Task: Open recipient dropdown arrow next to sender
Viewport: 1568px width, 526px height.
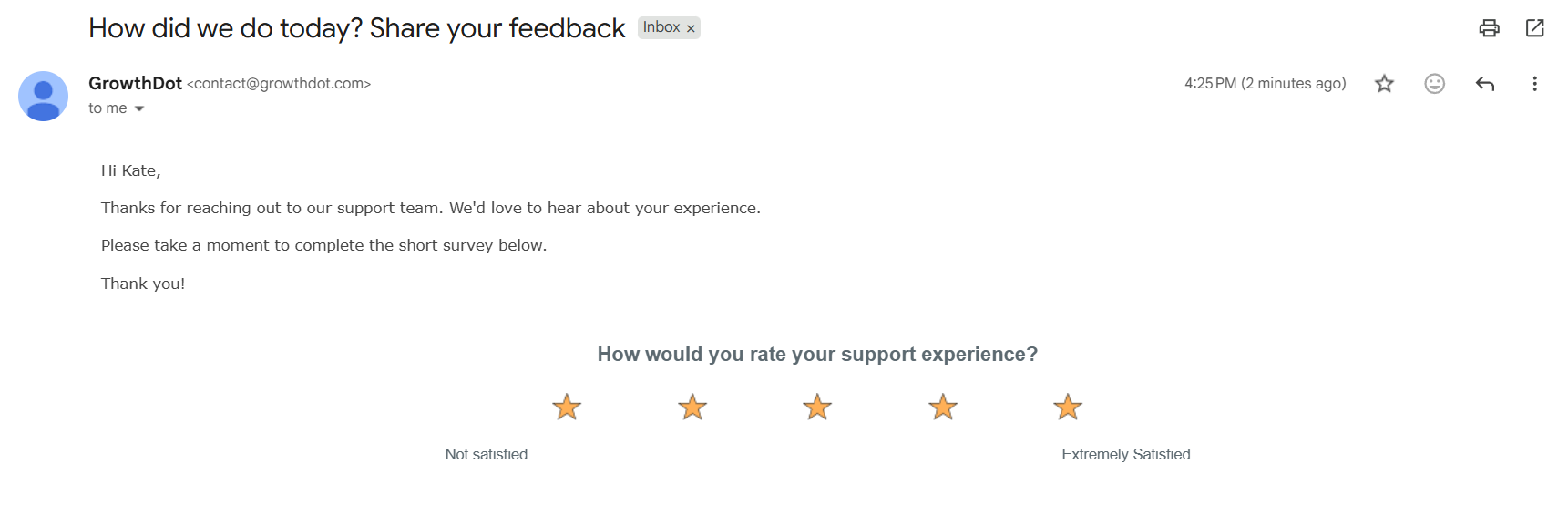Action: 139,108
